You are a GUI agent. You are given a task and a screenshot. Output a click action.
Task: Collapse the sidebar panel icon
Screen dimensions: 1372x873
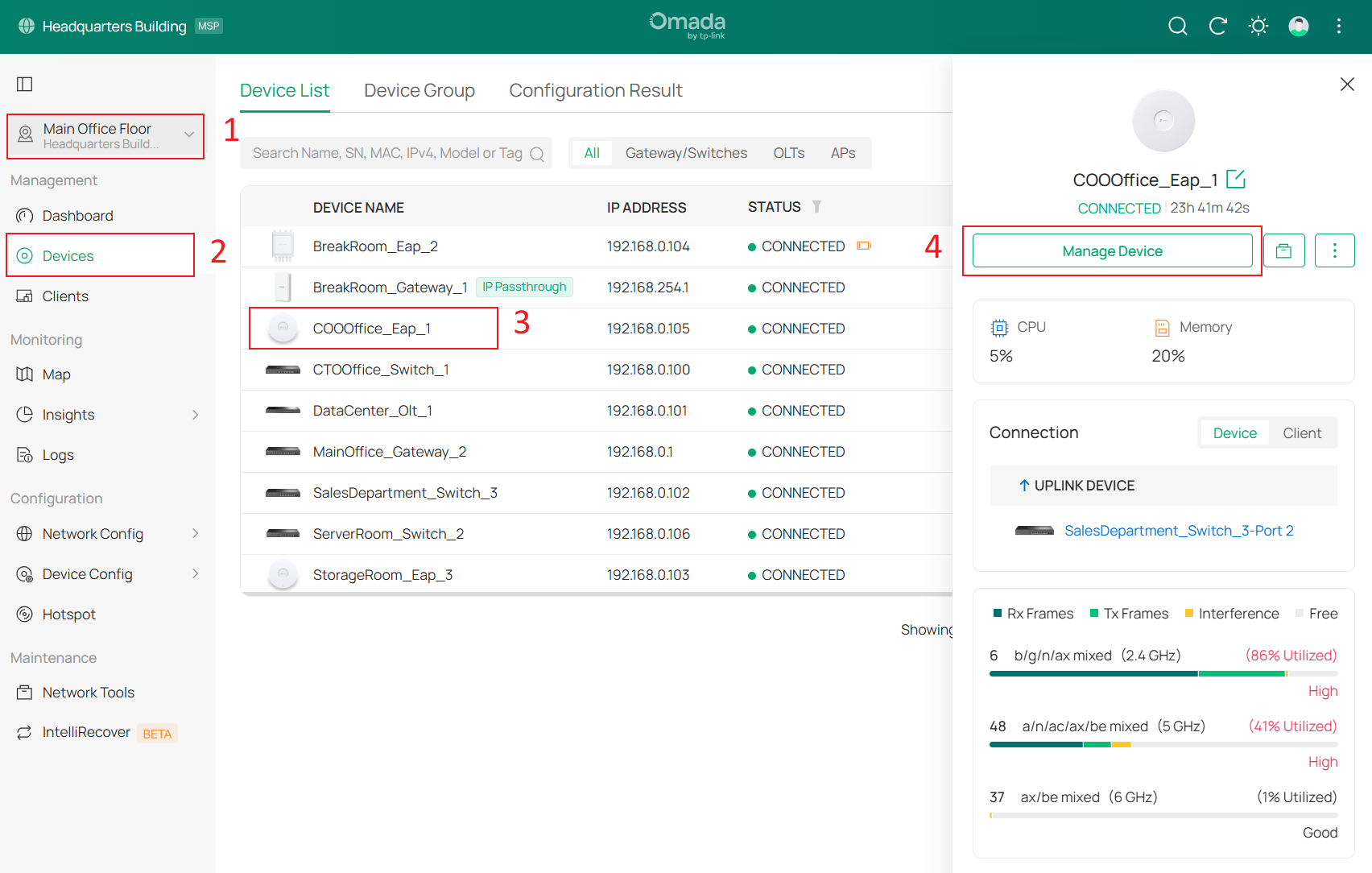[25, 85]
